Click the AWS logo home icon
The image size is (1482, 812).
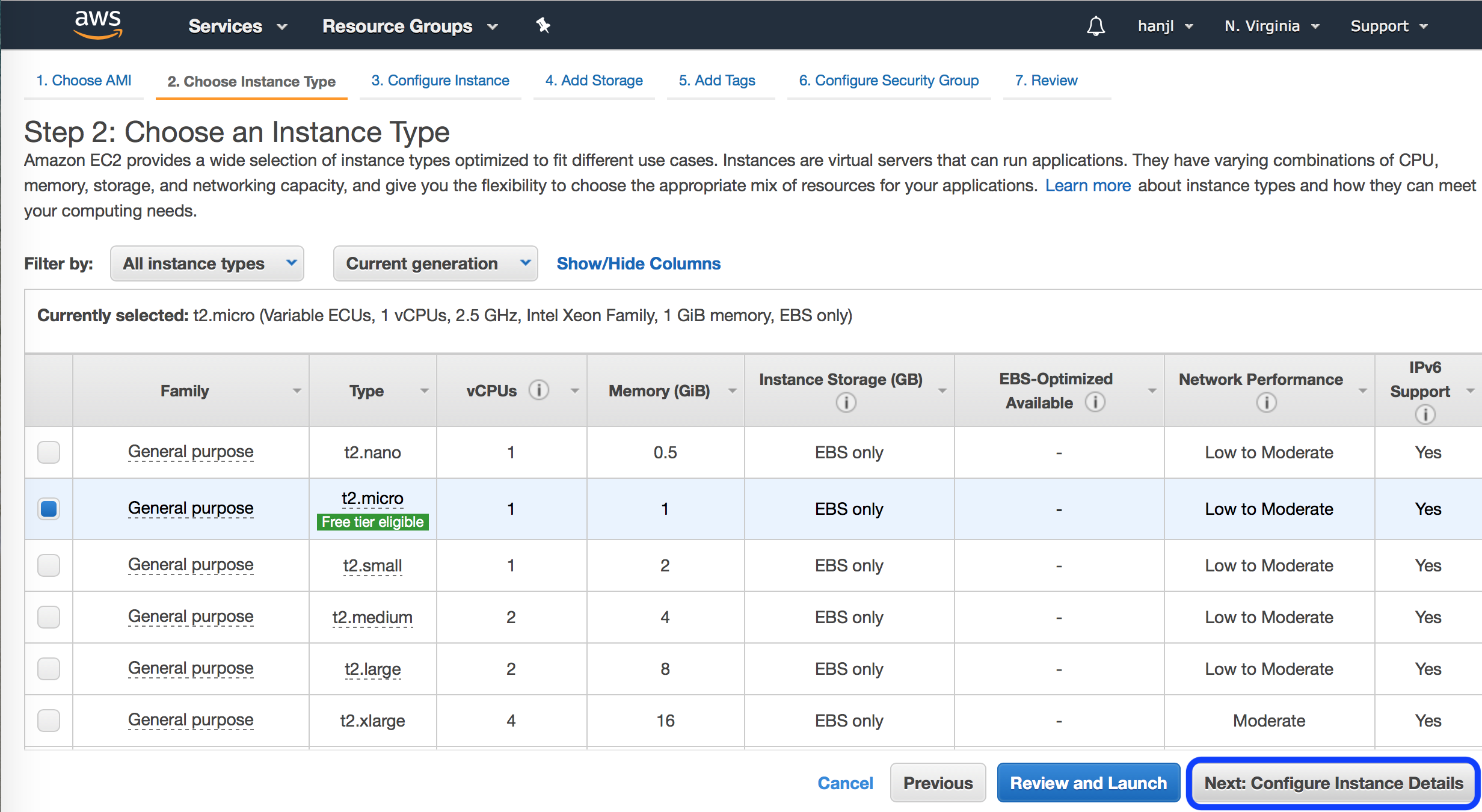click(x=97, y=24)
